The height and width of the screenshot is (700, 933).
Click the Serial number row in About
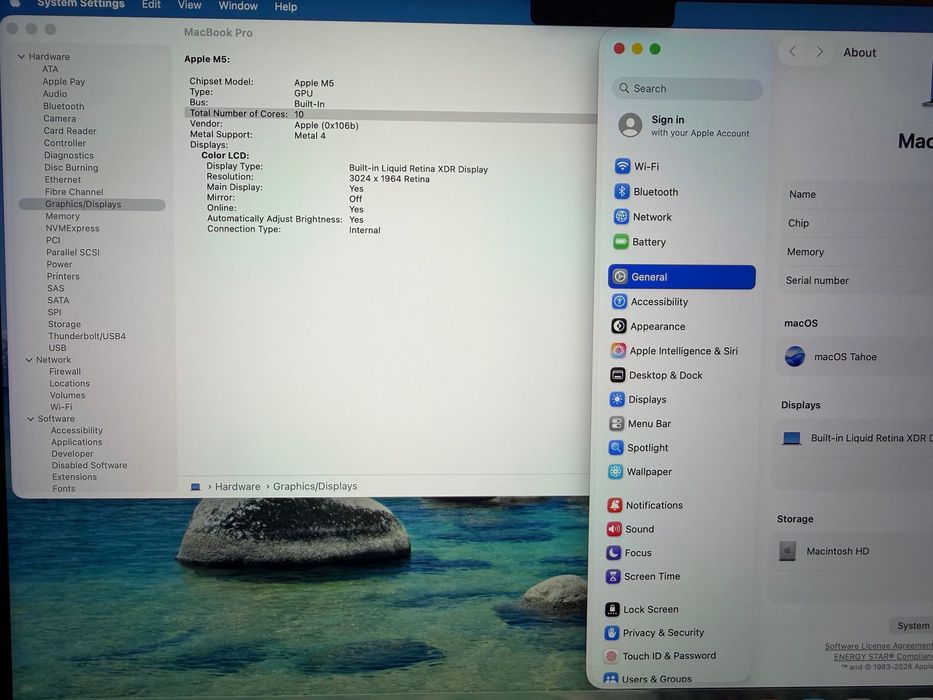click(x=857, y=280)
